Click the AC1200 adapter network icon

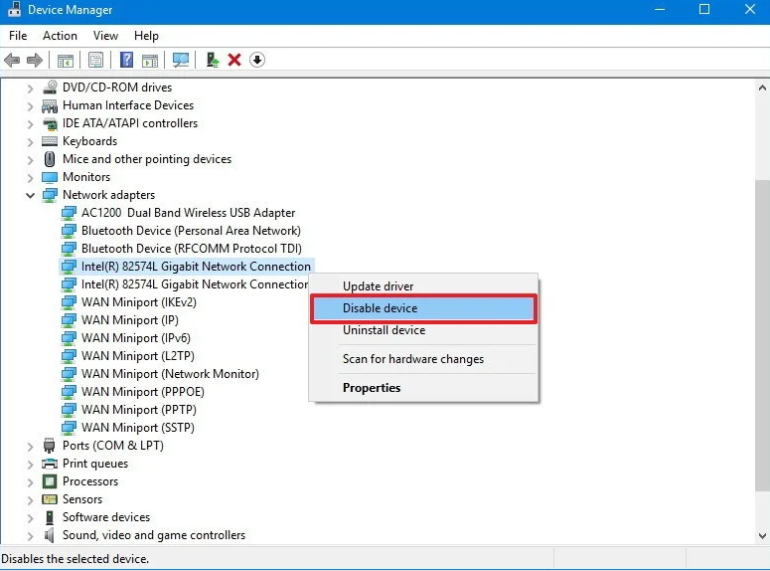(69, 213)
